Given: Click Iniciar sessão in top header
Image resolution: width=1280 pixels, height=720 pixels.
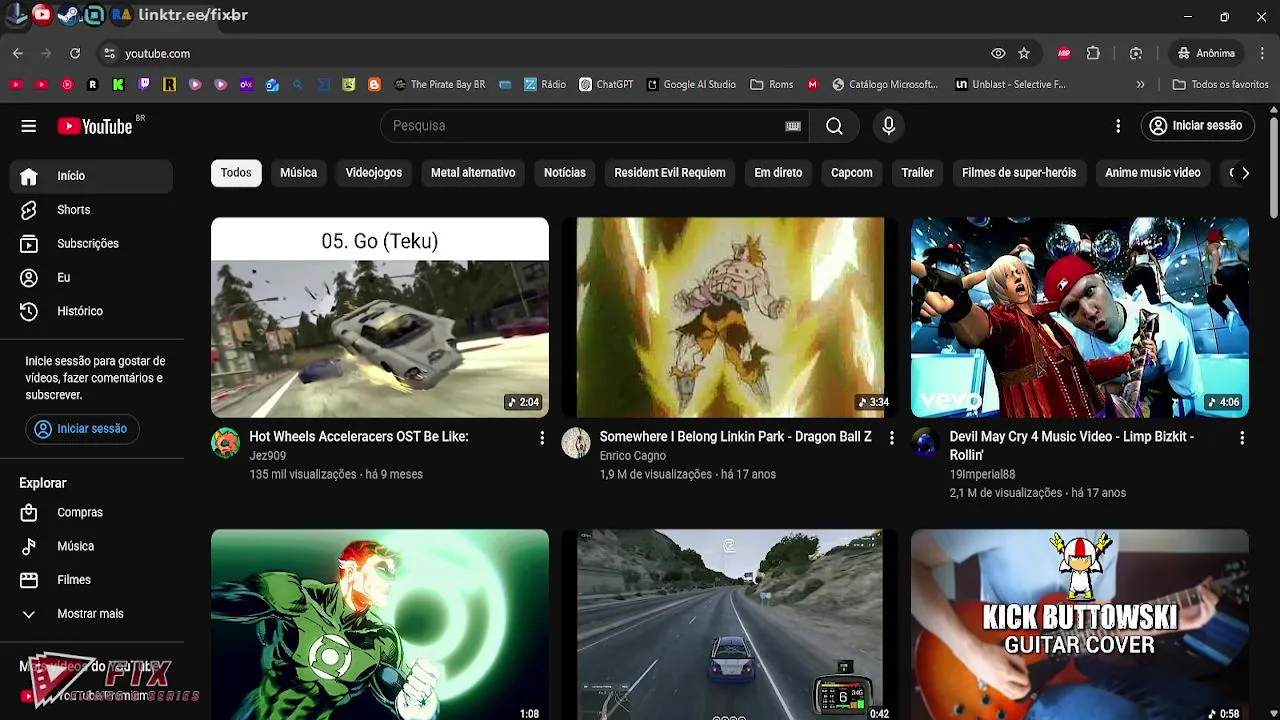Looking at the screenshot, I should pyautogui.click(x=1197, y=126).
